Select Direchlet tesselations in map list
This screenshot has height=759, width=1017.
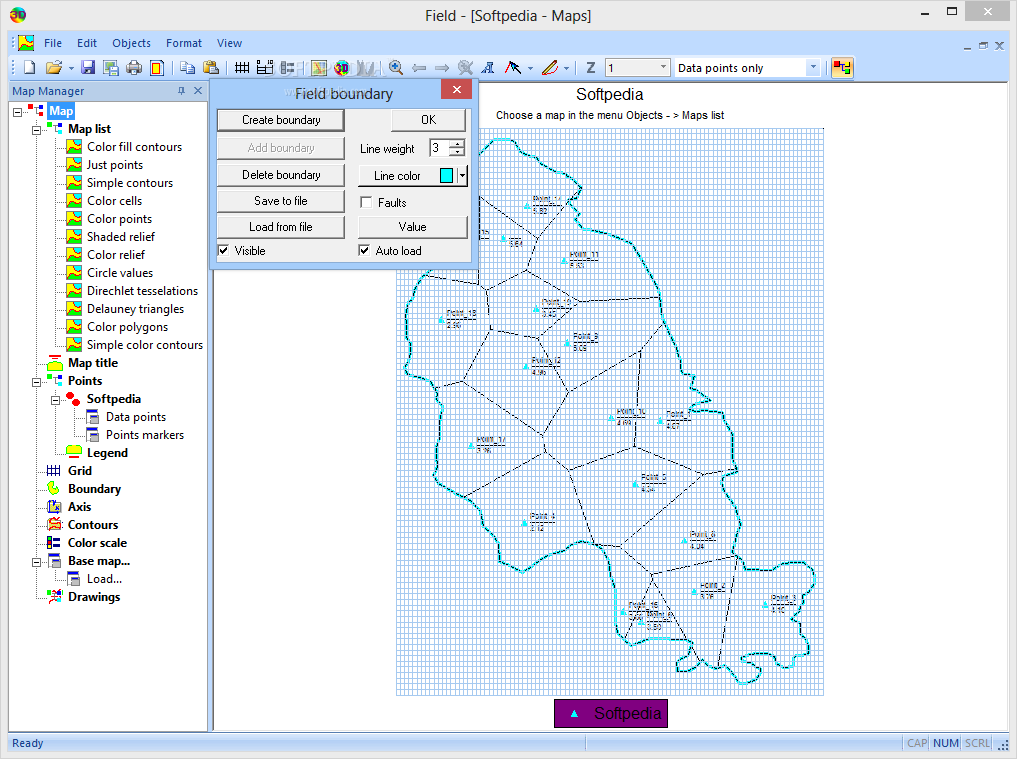point(142,291)
